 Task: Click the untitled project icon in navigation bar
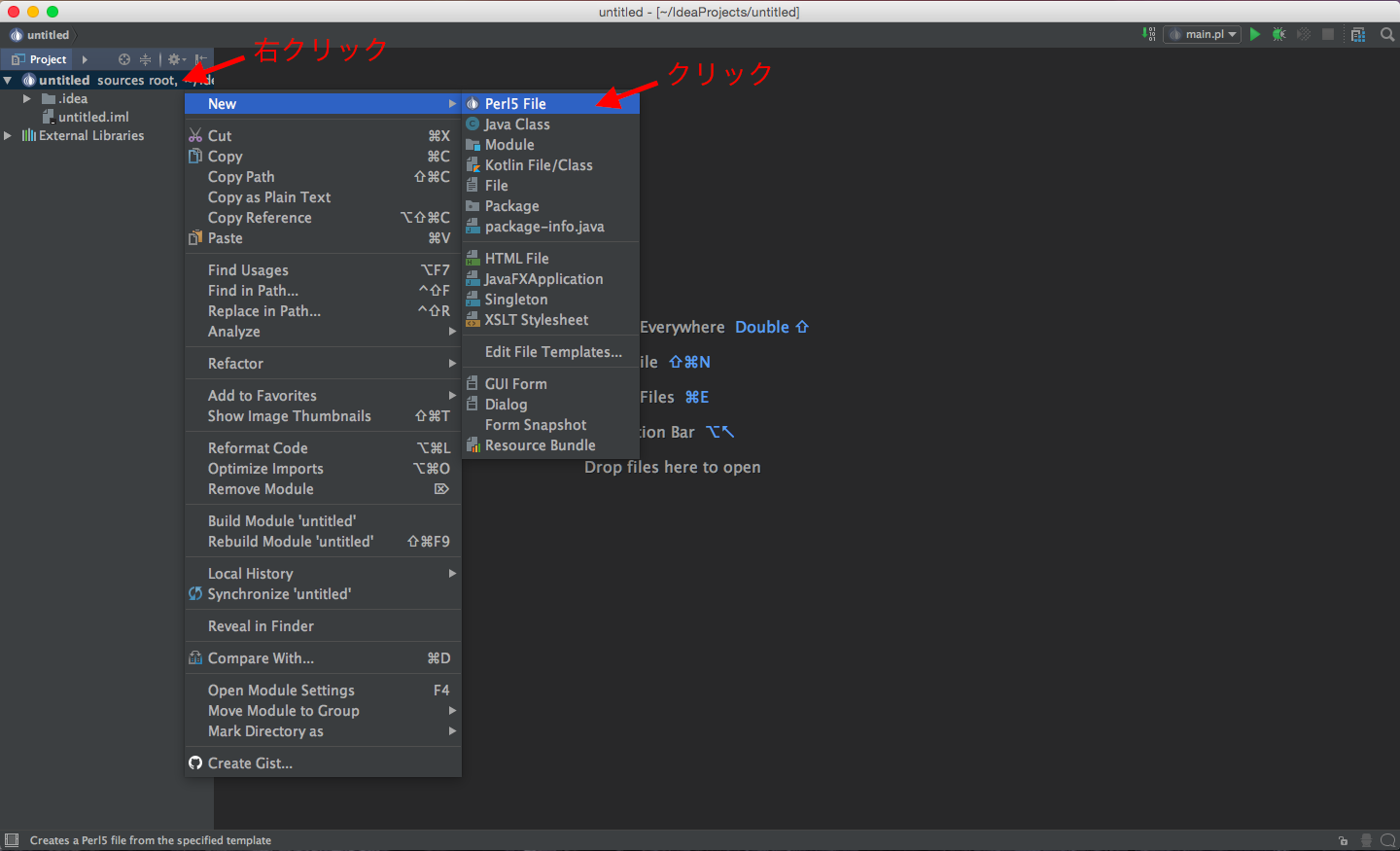[17, 35]
